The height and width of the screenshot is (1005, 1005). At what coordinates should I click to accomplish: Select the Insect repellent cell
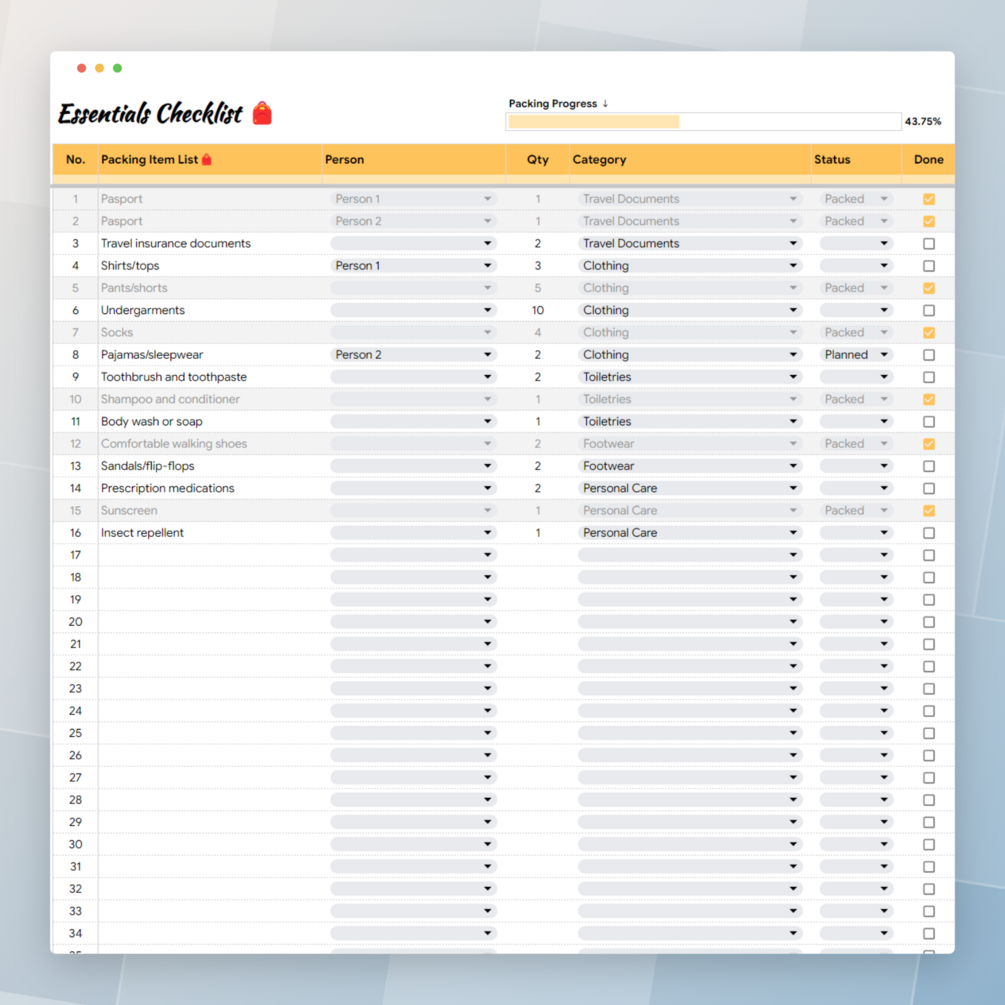[210, 533]
